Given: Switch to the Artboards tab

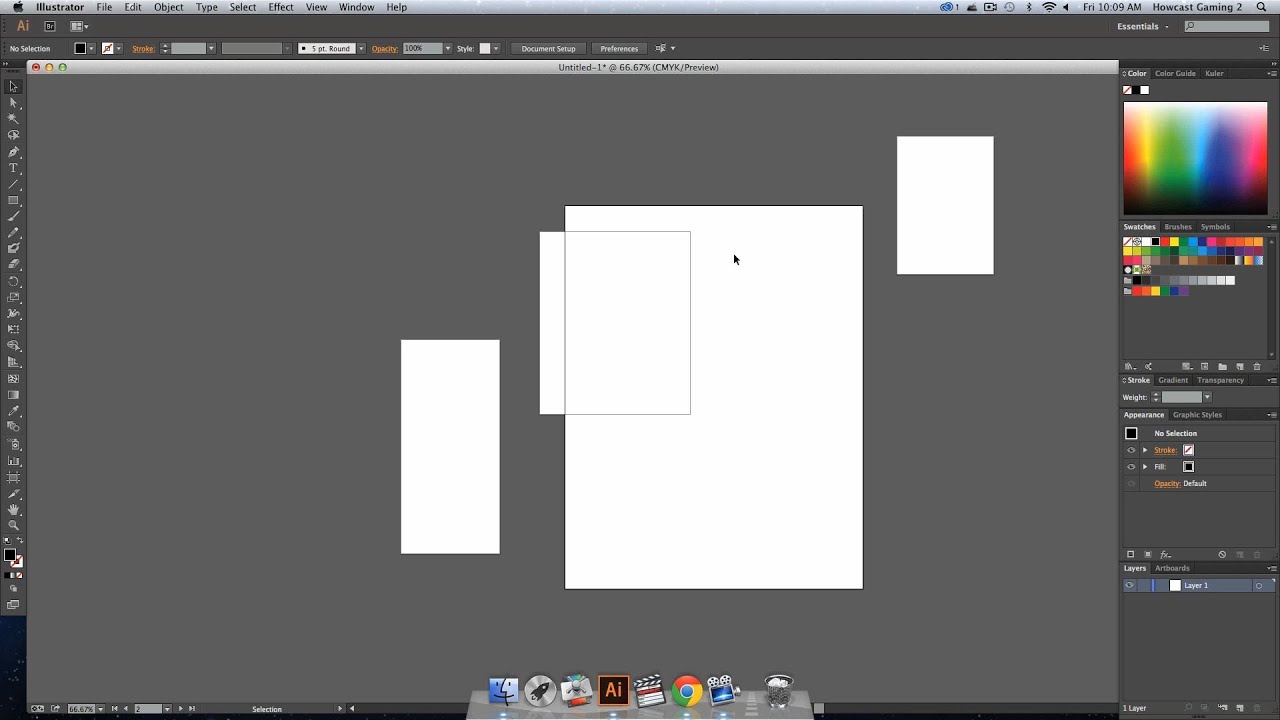Looking at the screenshot, I should 1172,568.
